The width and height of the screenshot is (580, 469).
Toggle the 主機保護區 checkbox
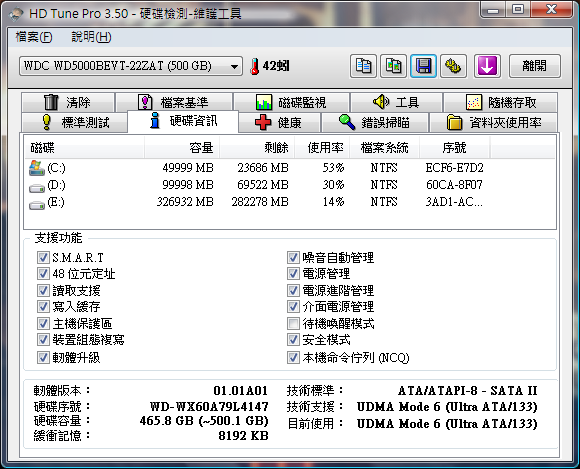[43, 323]
